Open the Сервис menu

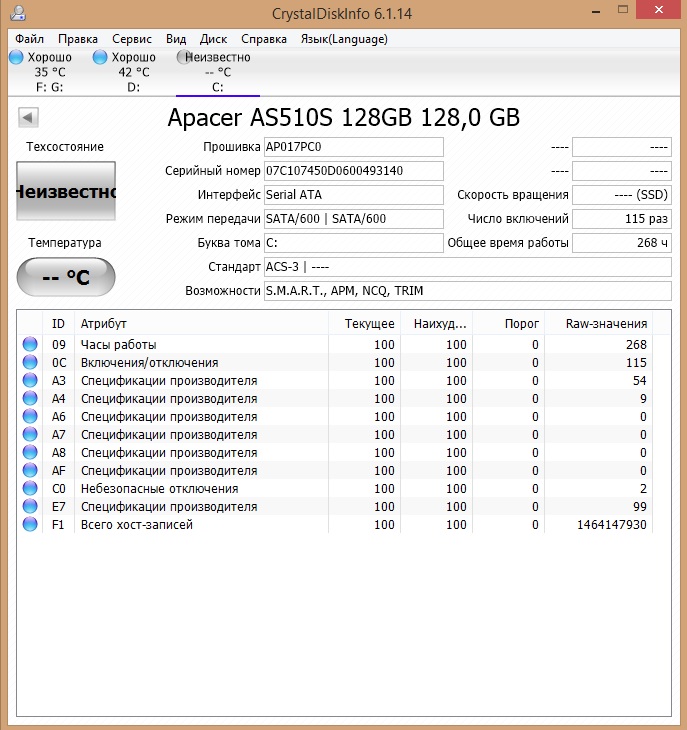(x=132, y=39)
